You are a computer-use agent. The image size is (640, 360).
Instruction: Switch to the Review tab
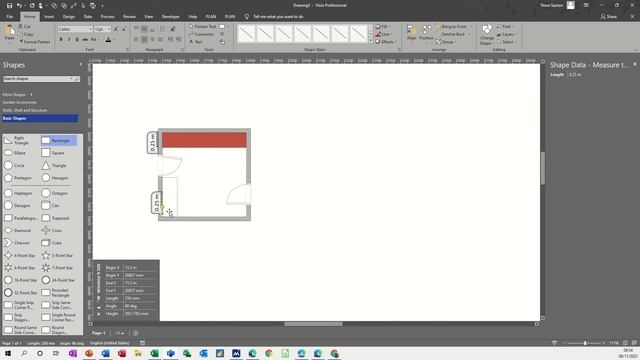[x=129, y=17]
